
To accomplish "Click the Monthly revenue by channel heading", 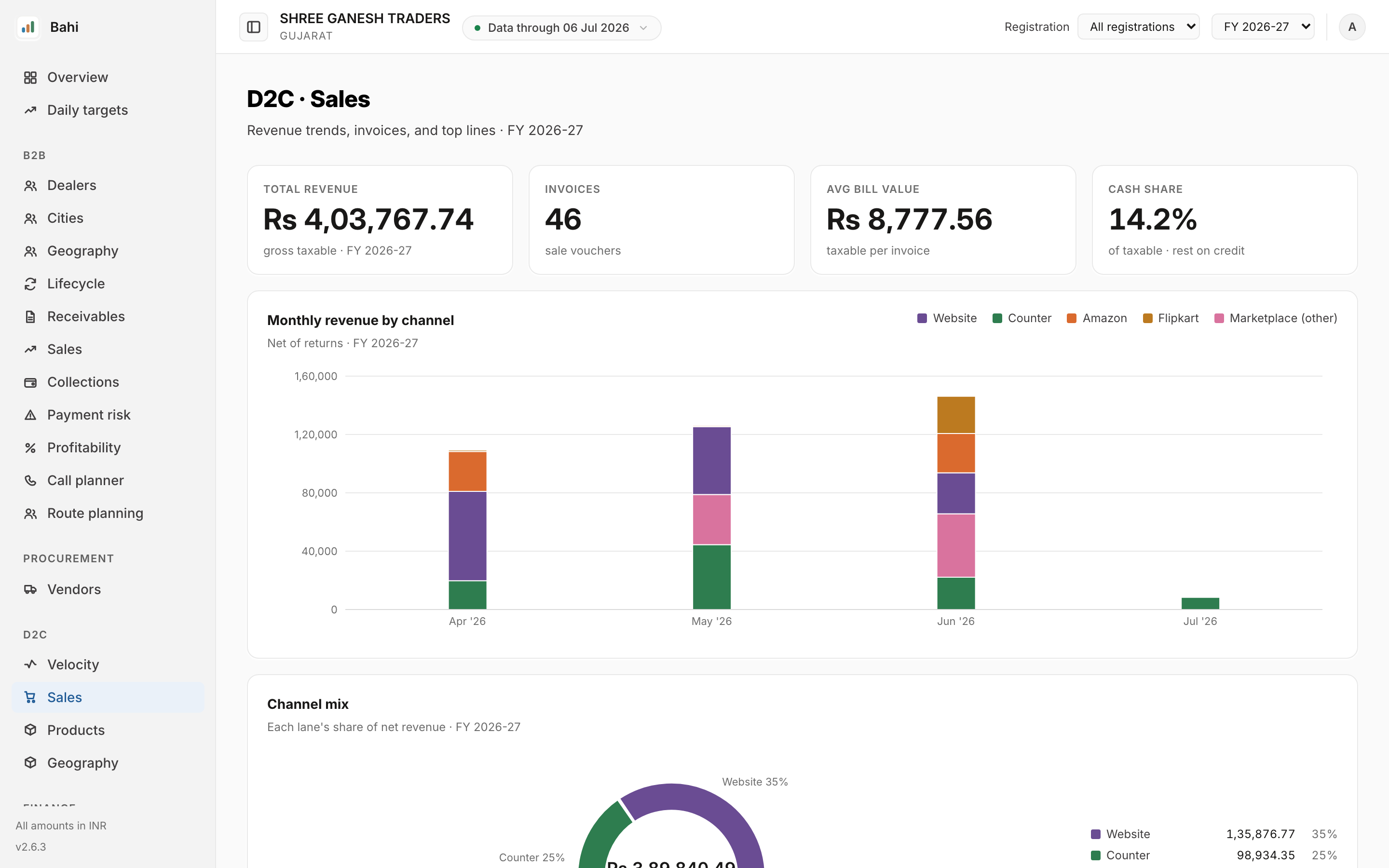I will (360, 320).
